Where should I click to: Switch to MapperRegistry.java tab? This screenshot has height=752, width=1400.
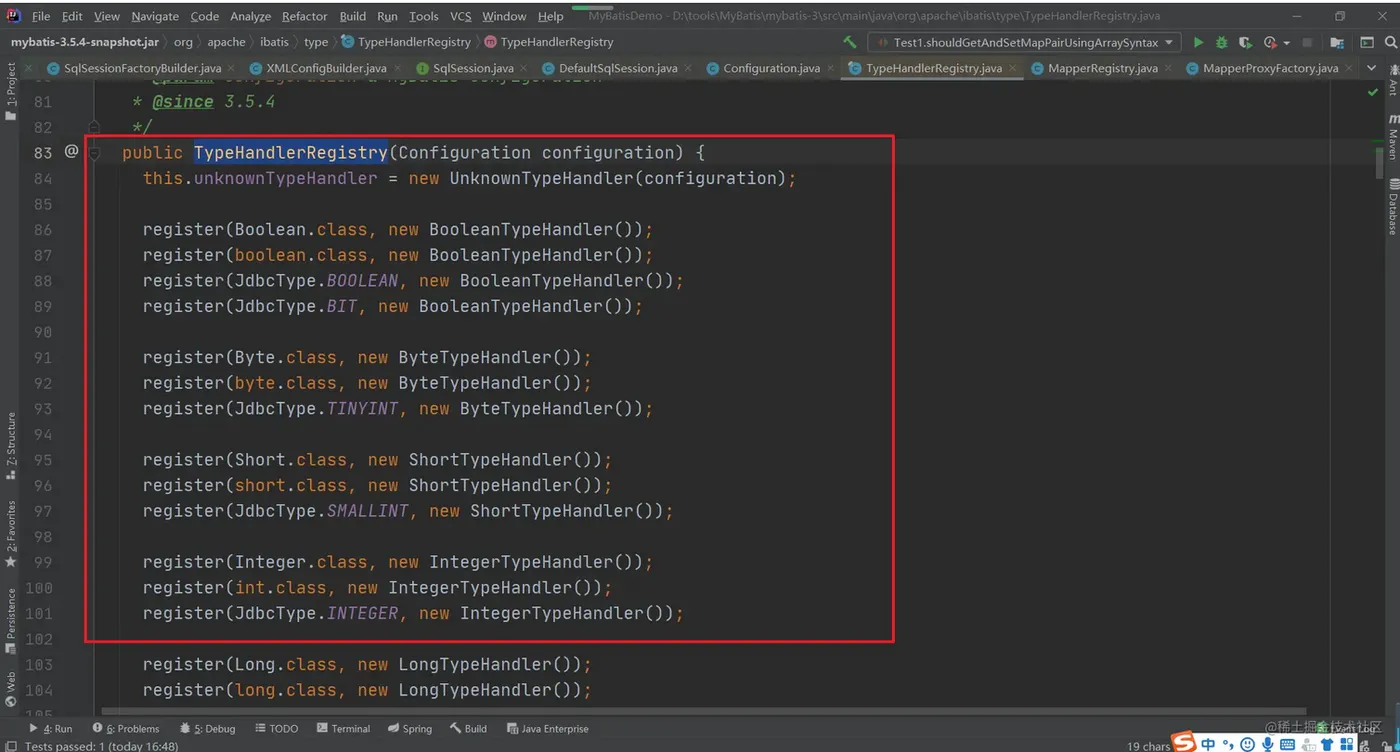click(x=1103, y=68)
